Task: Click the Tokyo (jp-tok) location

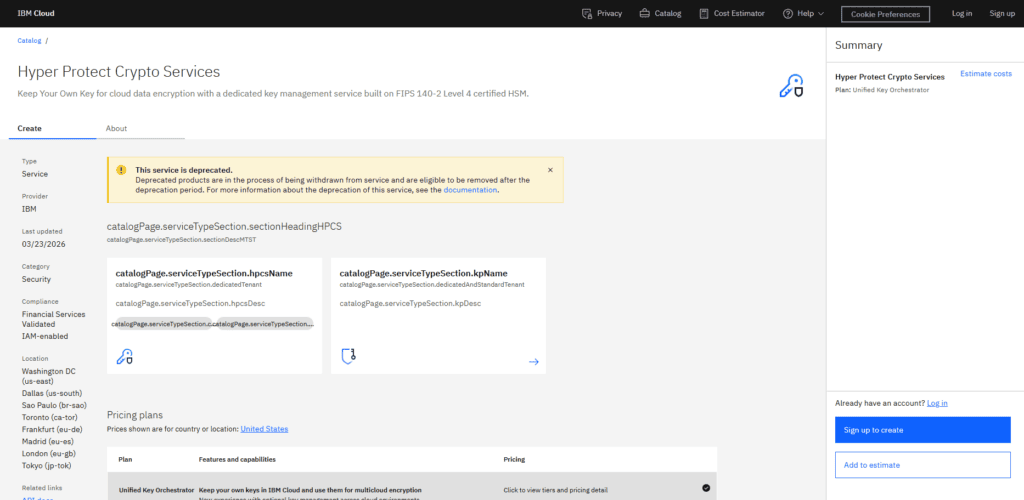Action: pos(46,465)
